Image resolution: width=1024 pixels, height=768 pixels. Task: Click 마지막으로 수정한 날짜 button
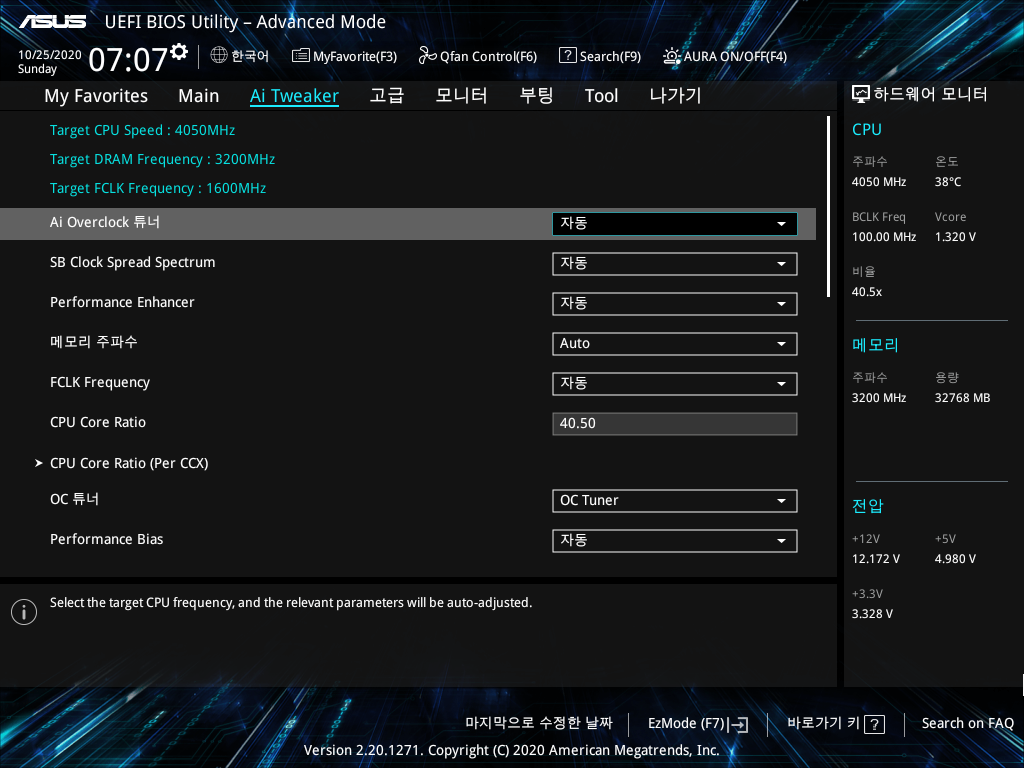tap(539, 724)
